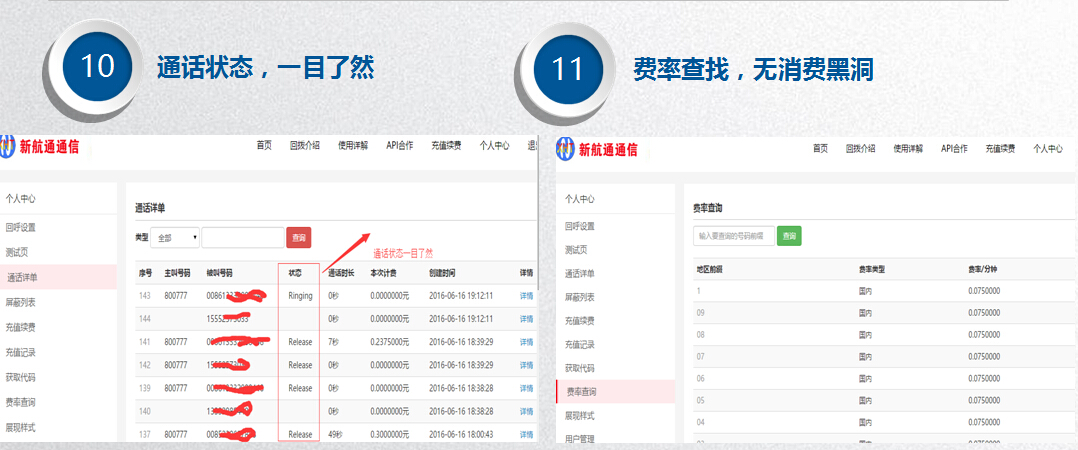The height and width of the screenshot is (450, 1078).
Task: Open 个人中心 in the left page top navigation
Action: pyautogui.click(x=494, y=146)
